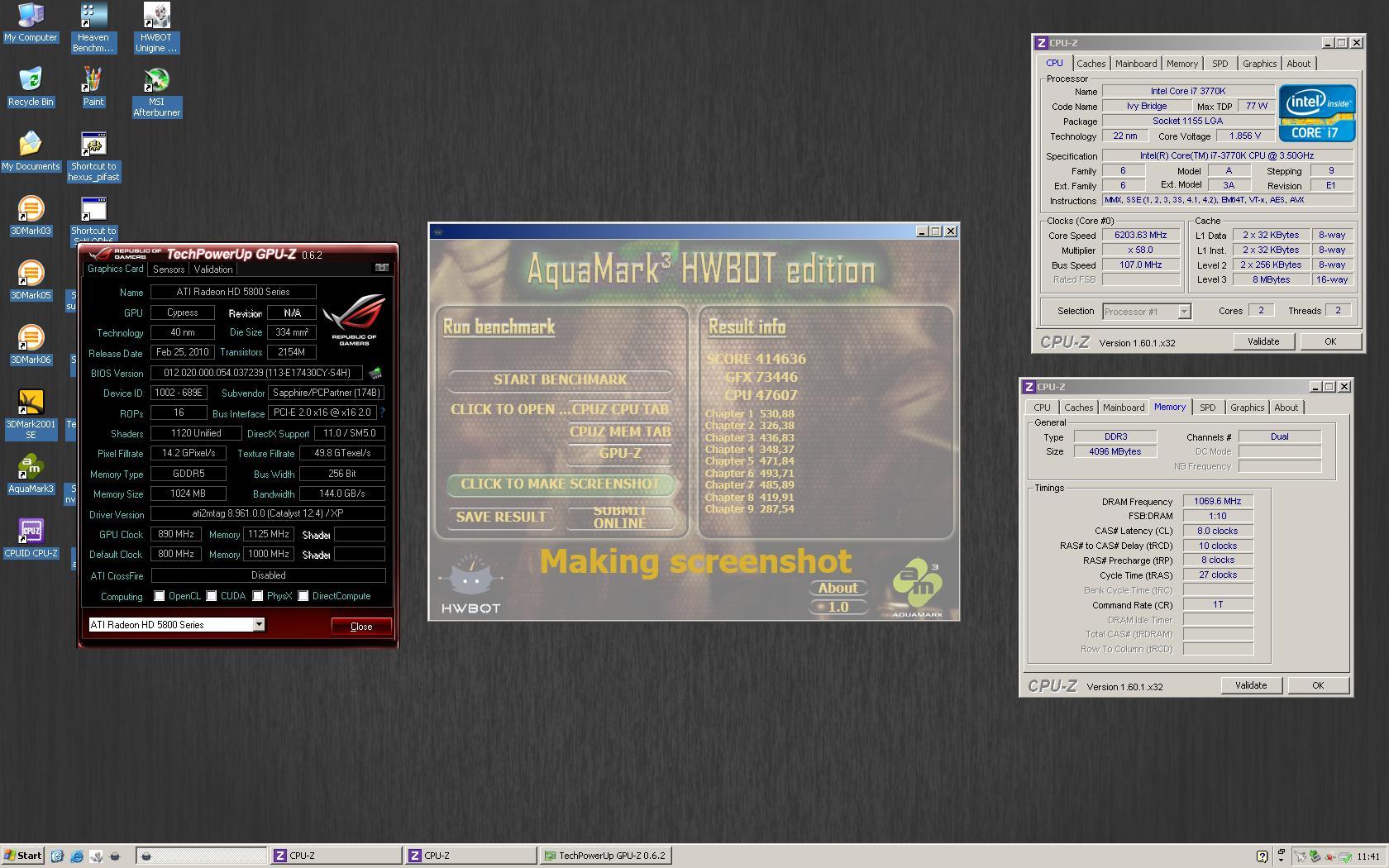This screenshot has width=1389, height=868.
Task: Click Show Desktop quick launch icon
Action: 57,856
